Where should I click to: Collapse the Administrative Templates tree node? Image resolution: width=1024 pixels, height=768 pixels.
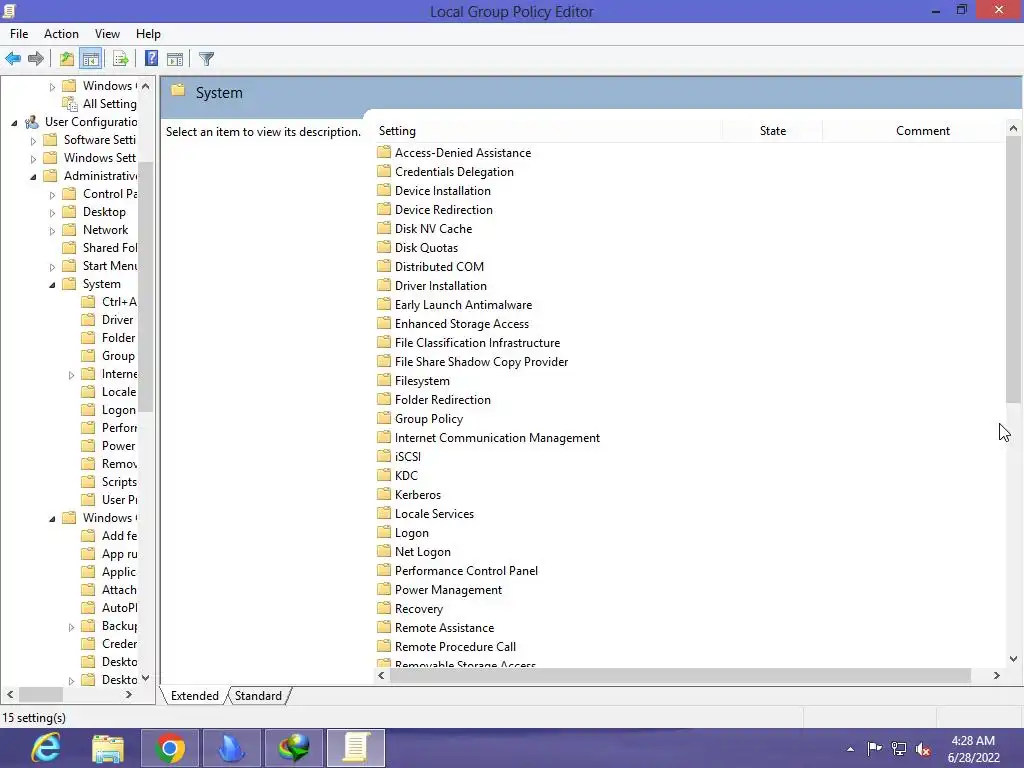[33, 177]
